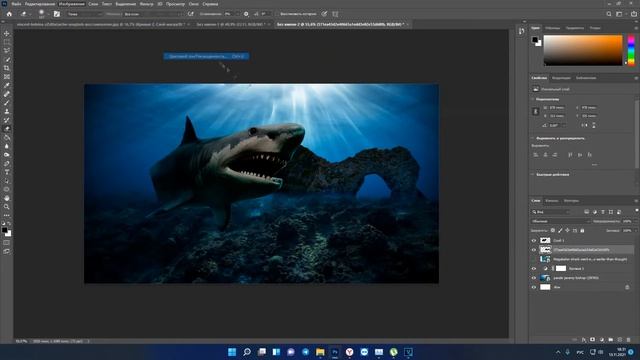This screenshot has height=360, width=640.
Task: Show the hidden Megalodon shark layer
Action: click(x=533, y=259)
